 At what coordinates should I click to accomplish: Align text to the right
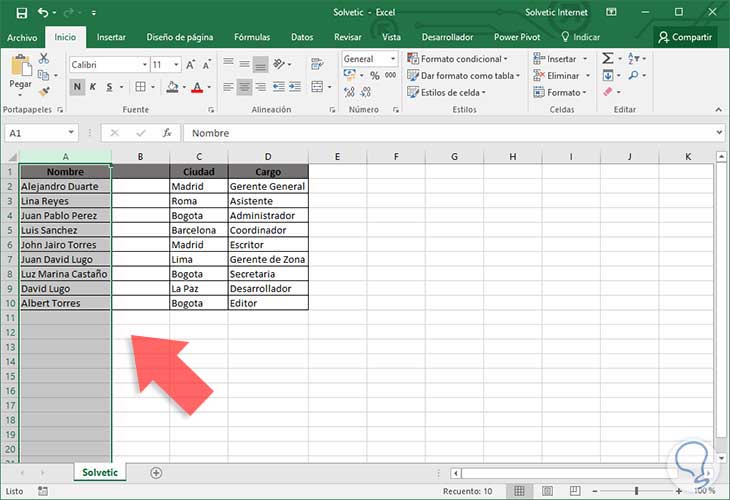tap(261, 87)
